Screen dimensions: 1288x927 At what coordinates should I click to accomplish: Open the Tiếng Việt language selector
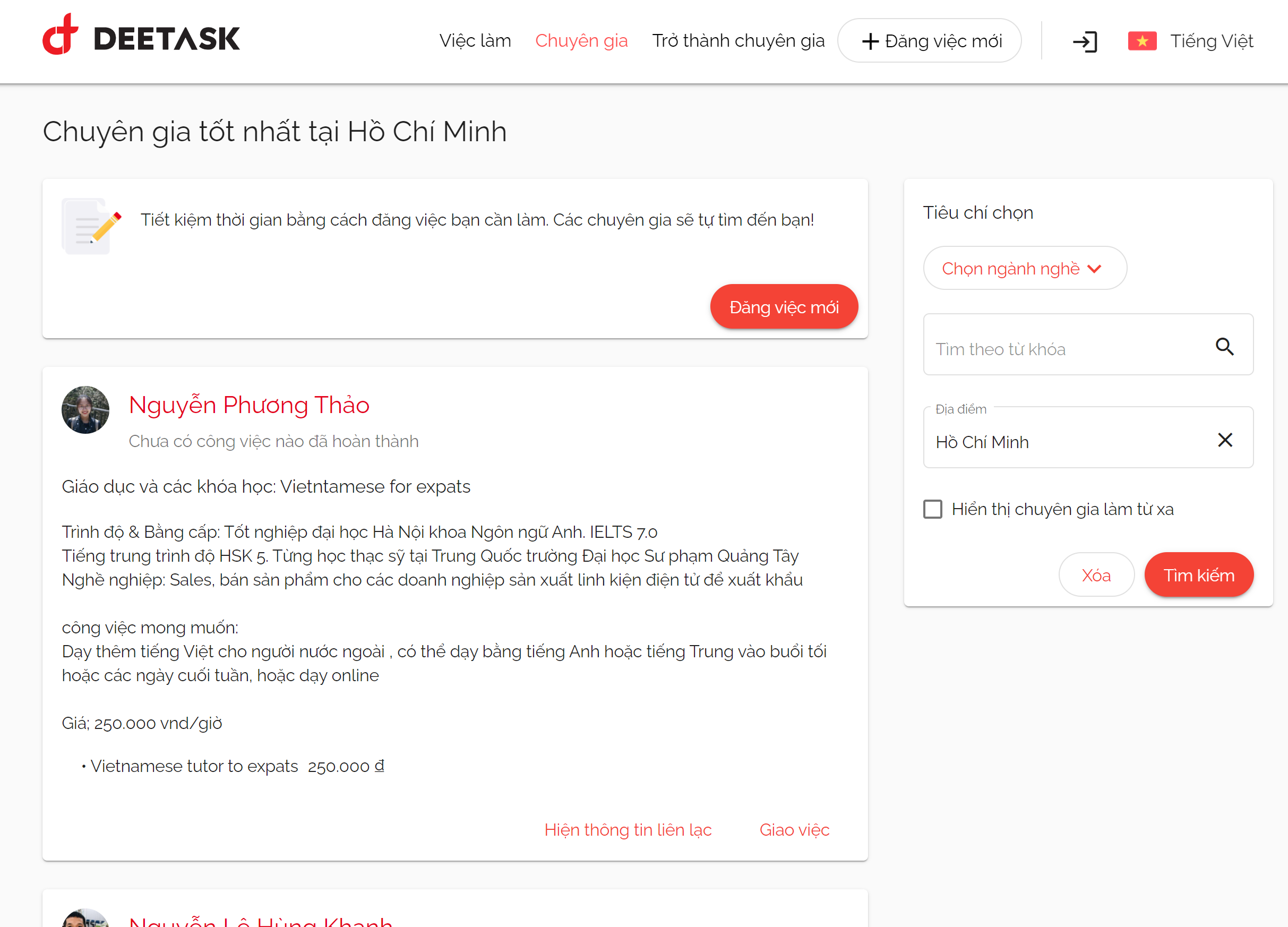tap(1211, 41)
